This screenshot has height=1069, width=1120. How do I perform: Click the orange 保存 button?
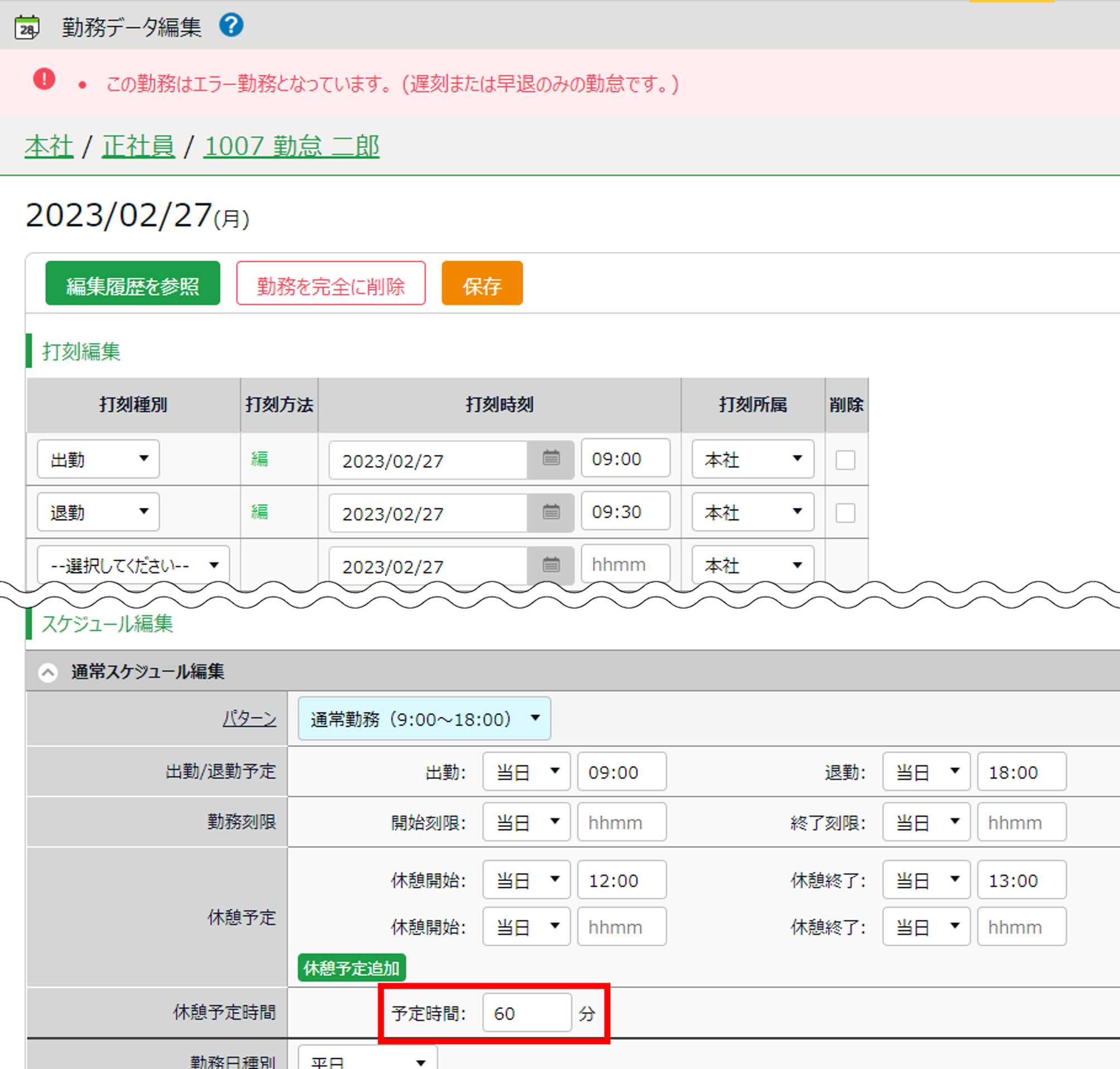point(482,283)
